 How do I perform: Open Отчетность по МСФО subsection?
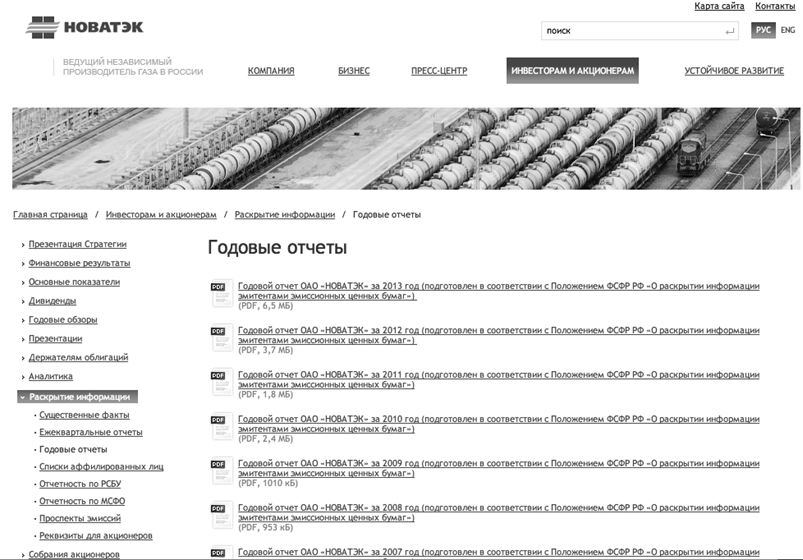(x=82, y=501)
